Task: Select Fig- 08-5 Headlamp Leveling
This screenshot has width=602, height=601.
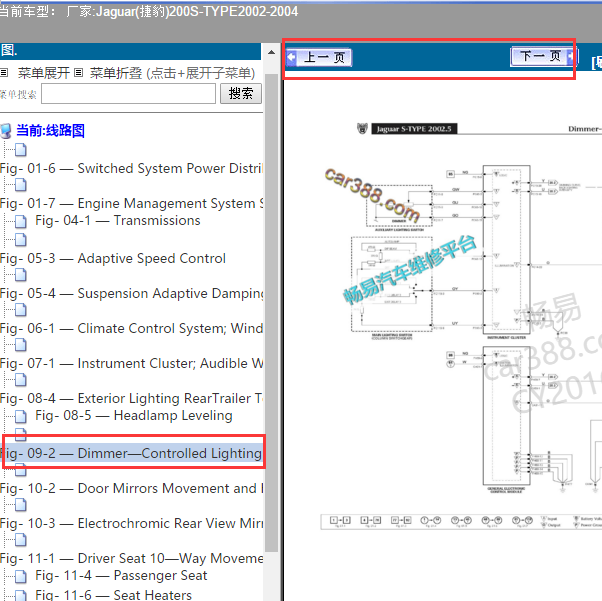Action: pos(134,416)
